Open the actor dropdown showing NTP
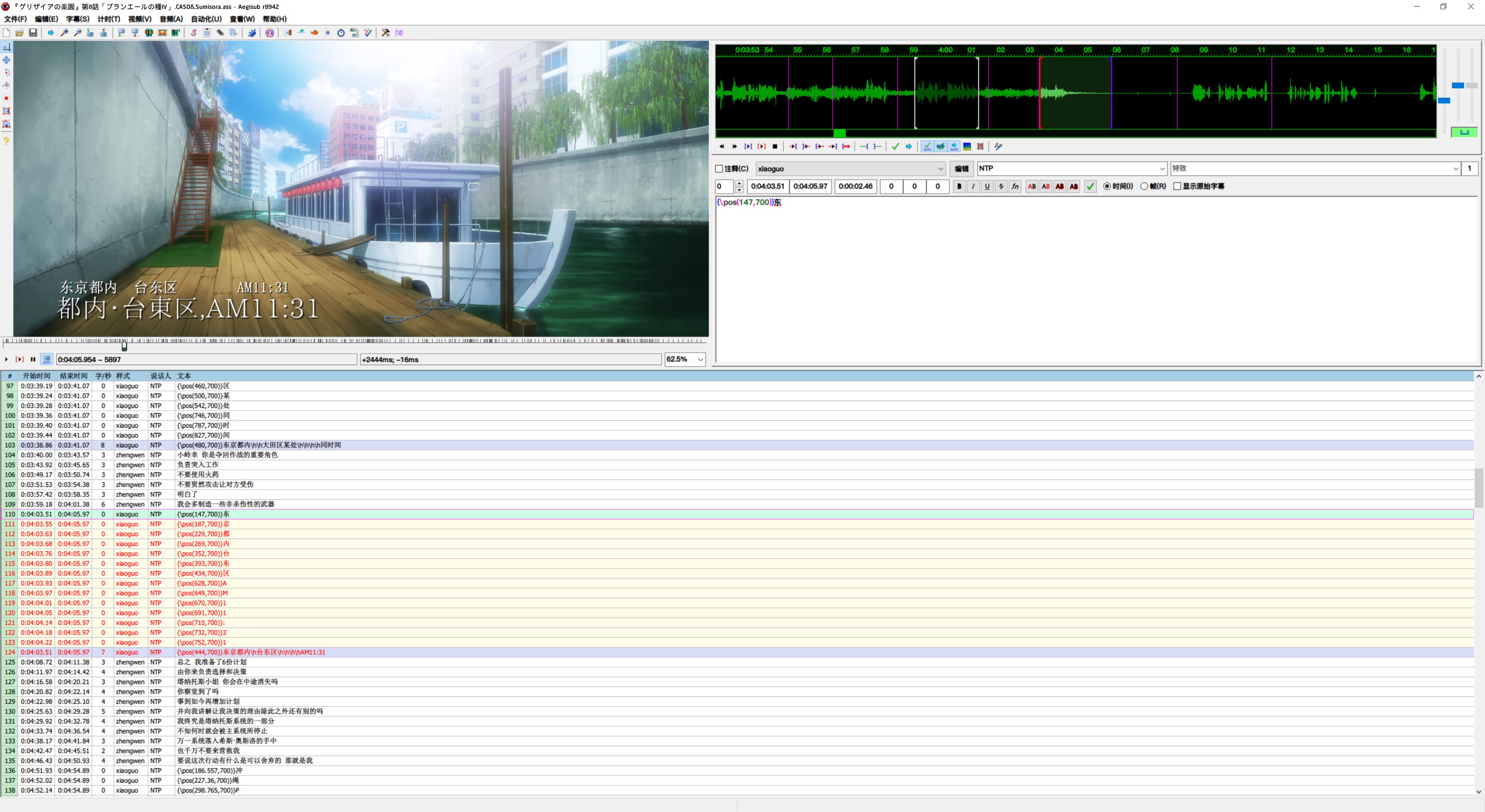This screenshot has width=1485, height=812. click(1072, 168)
